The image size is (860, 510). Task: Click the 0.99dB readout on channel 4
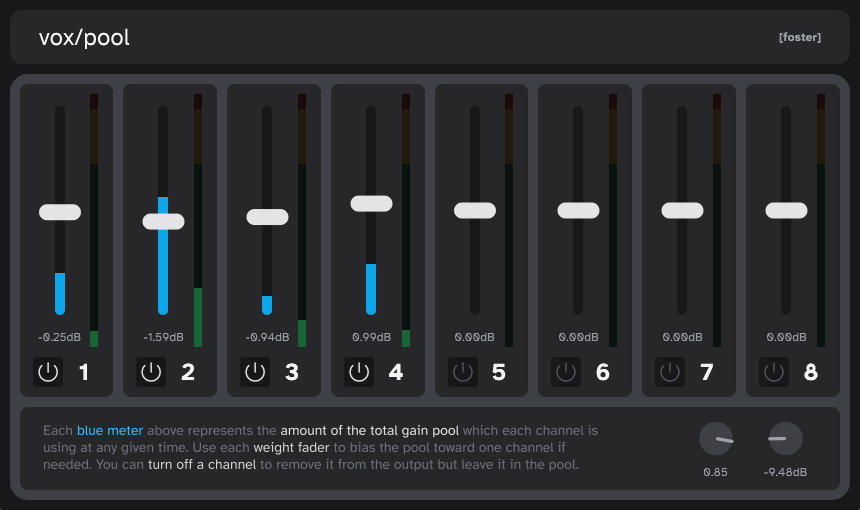pos(371,337)
